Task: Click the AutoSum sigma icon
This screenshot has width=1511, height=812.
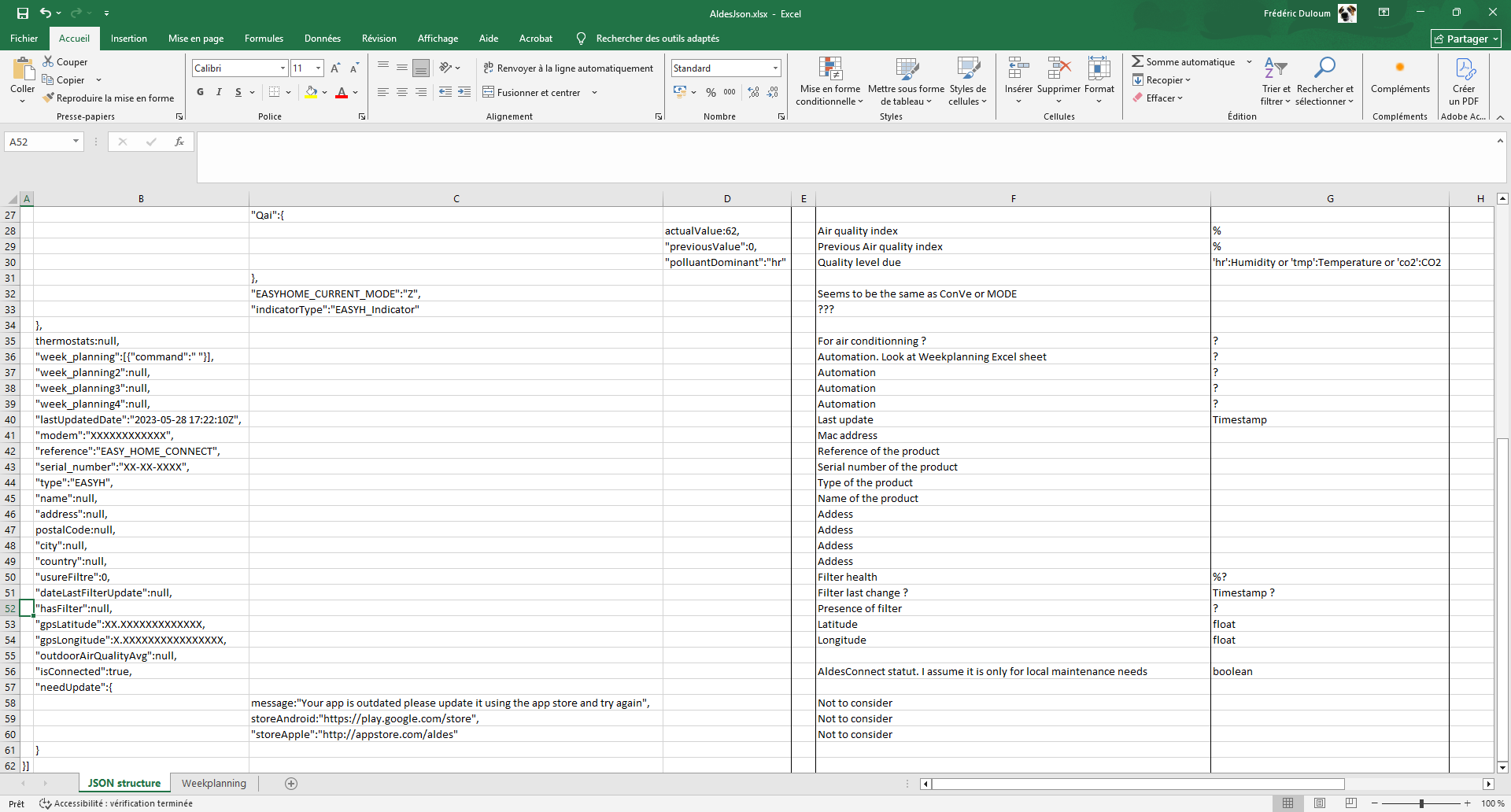Action: [x=1138, y=61]
